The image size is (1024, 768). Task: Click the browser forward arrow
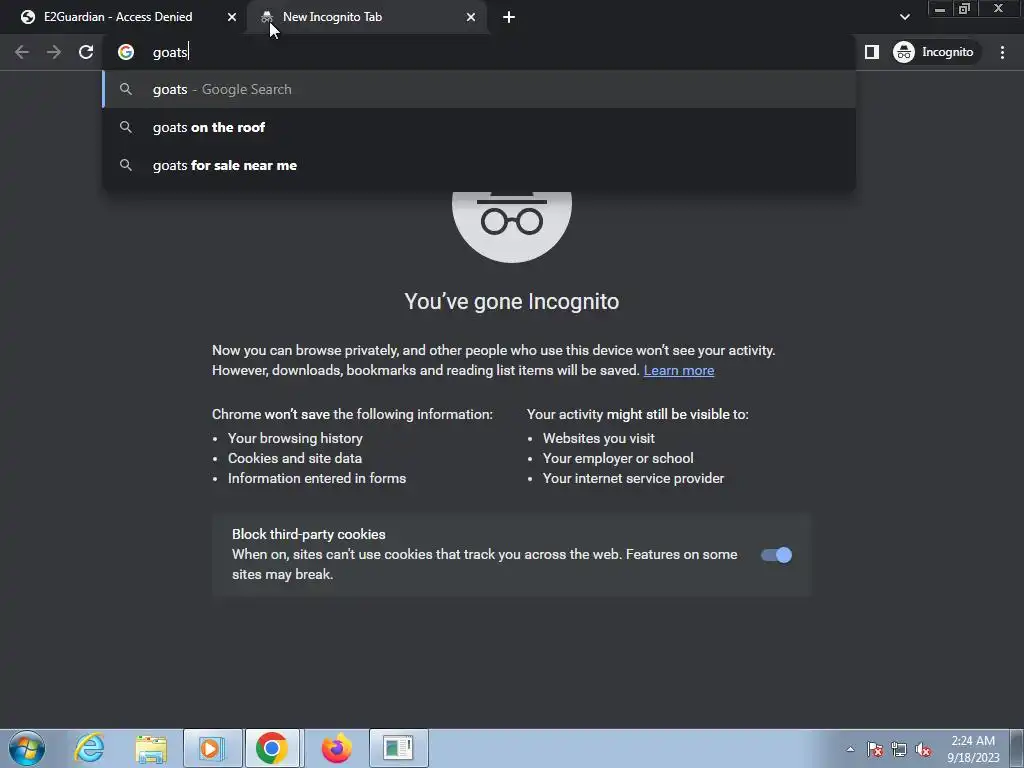54,52
